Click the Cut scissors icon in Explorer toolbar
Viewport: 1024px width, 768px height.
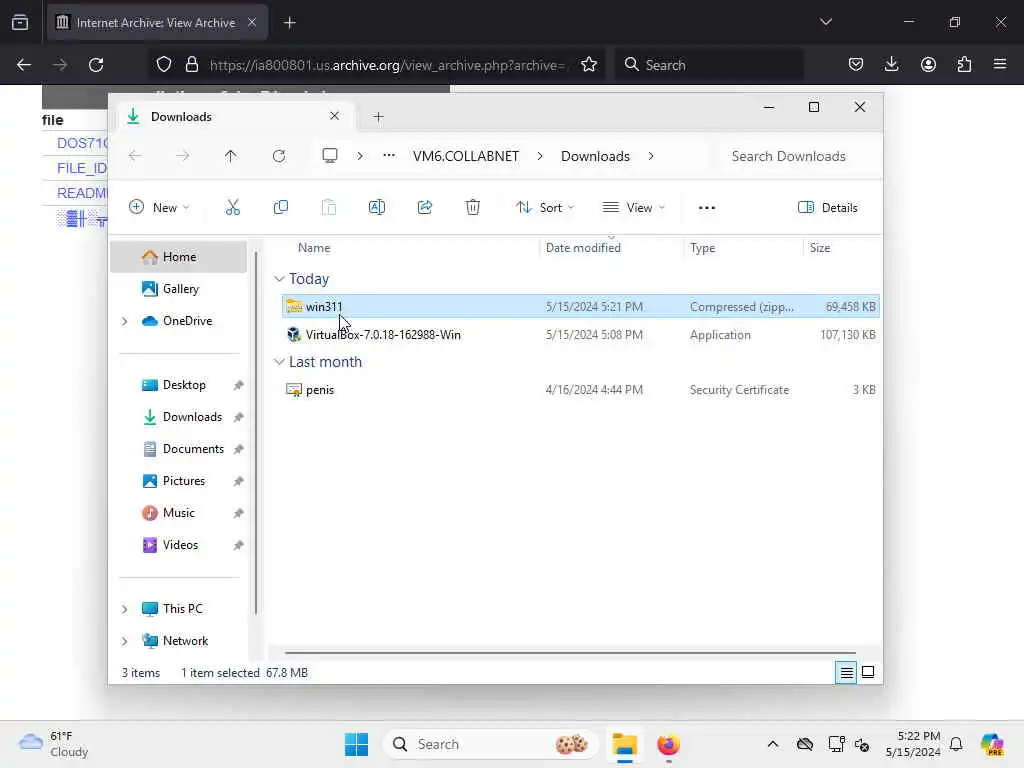(232, 208)
